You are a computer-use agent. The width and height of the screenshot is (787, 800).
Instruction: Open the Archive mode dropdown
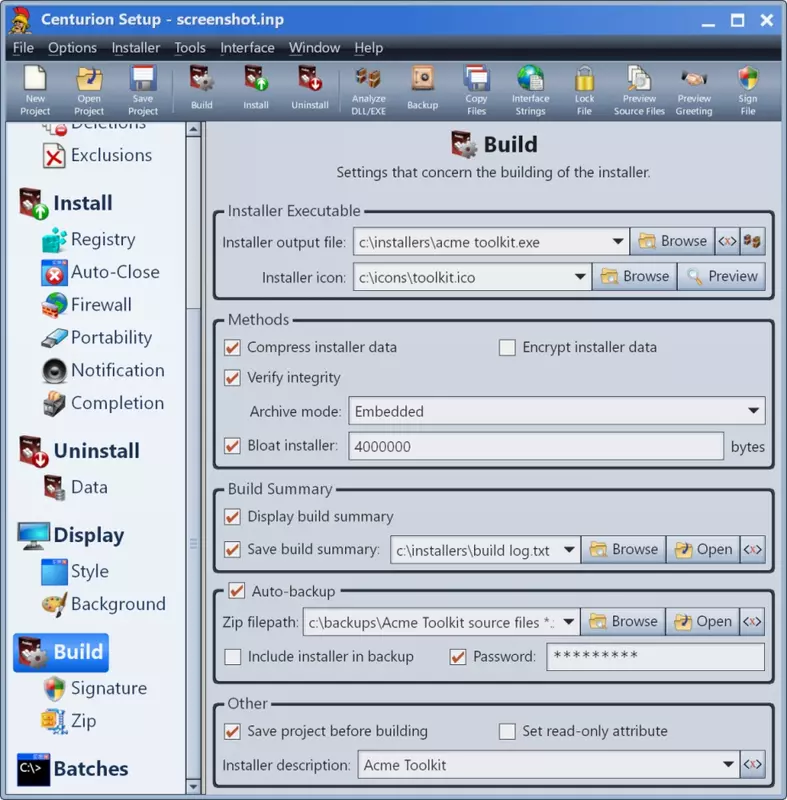pos(753,411)
